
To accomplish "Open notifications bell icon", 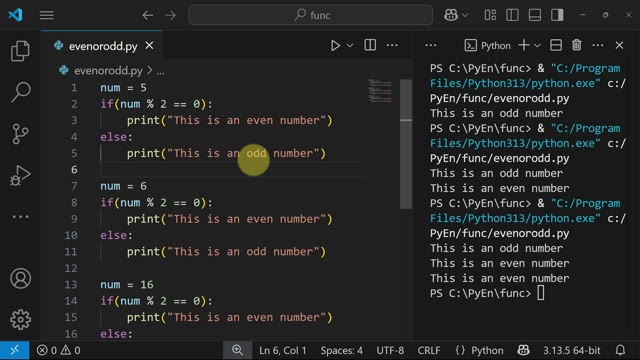I will click(620, 350).
